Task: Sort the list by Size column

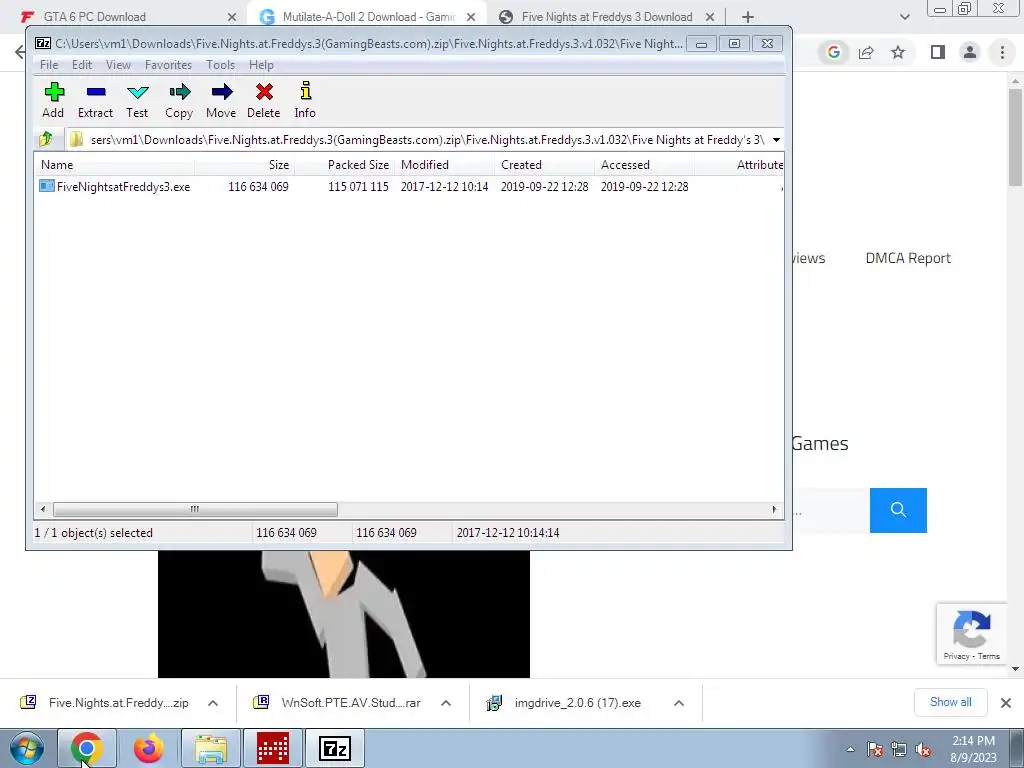Action: tap(244, 165)
